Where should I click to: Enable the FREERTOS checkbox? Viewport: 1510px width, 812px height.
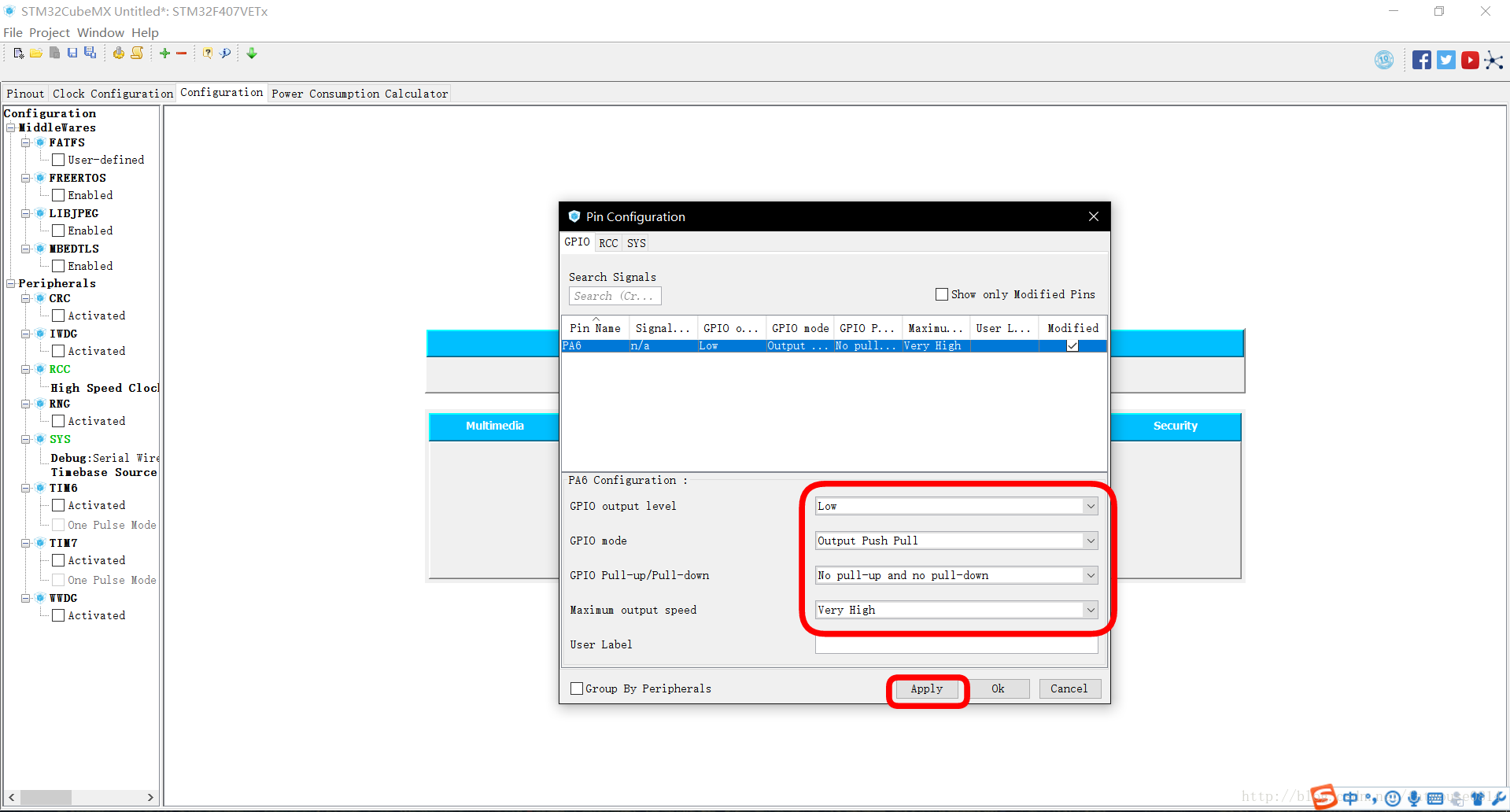click(x=58, y=195)
